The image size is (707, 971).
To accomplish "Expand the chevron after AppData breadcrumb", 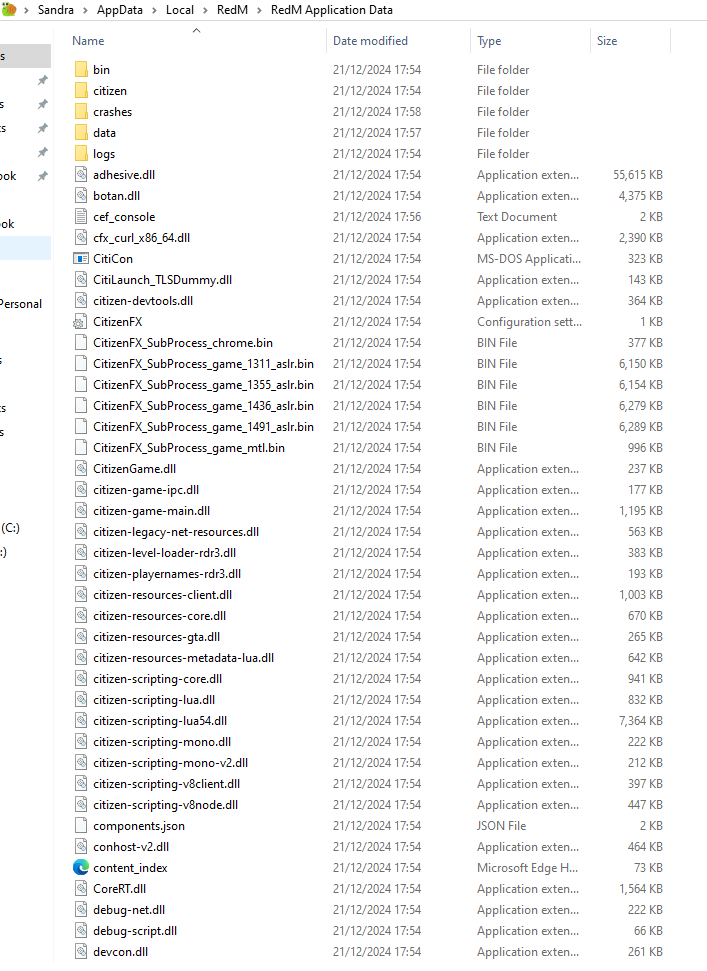I will [154, 10].
